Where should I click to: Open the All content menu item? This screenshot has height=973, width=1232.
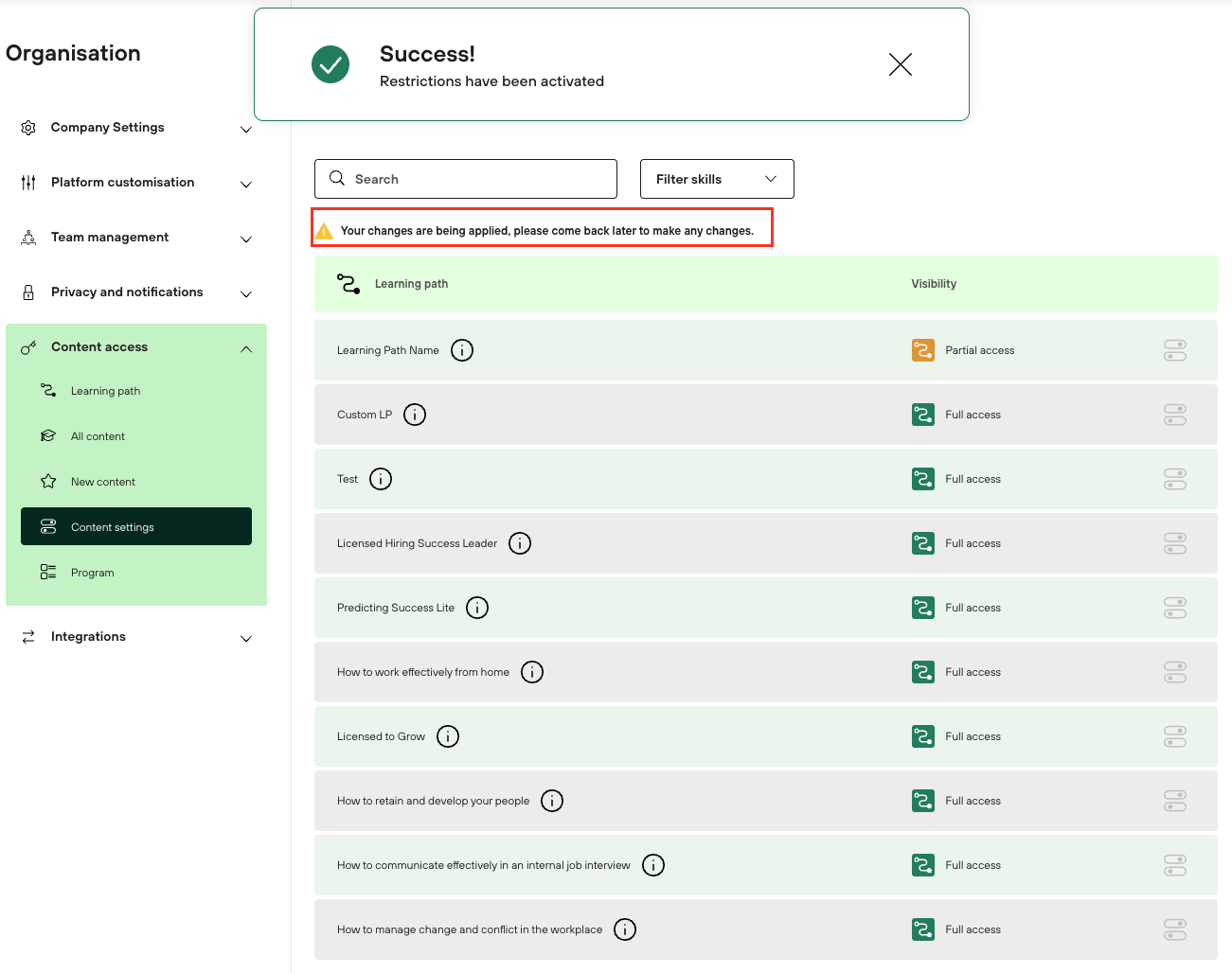pyautogui.click(x=98, y=436)
